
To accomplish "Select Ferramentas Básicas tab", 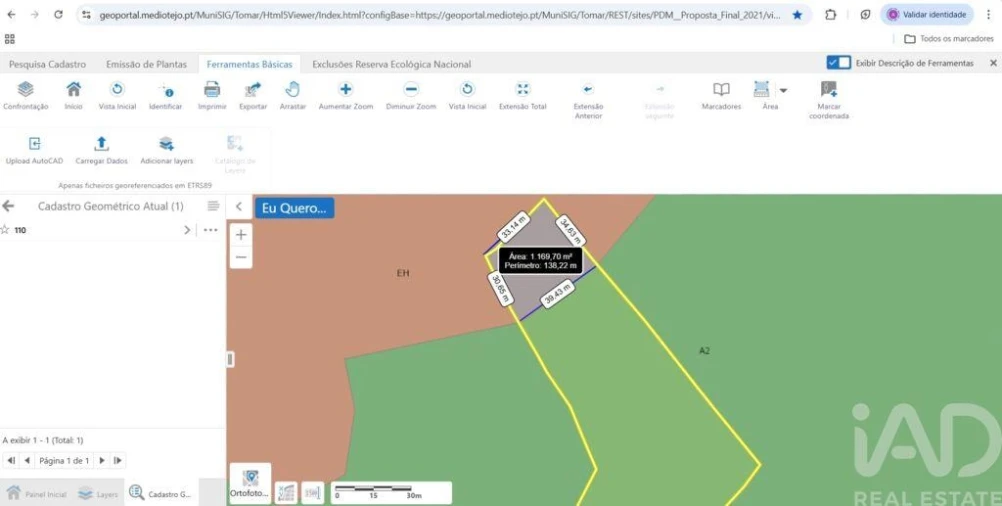I will pos(249,64).
